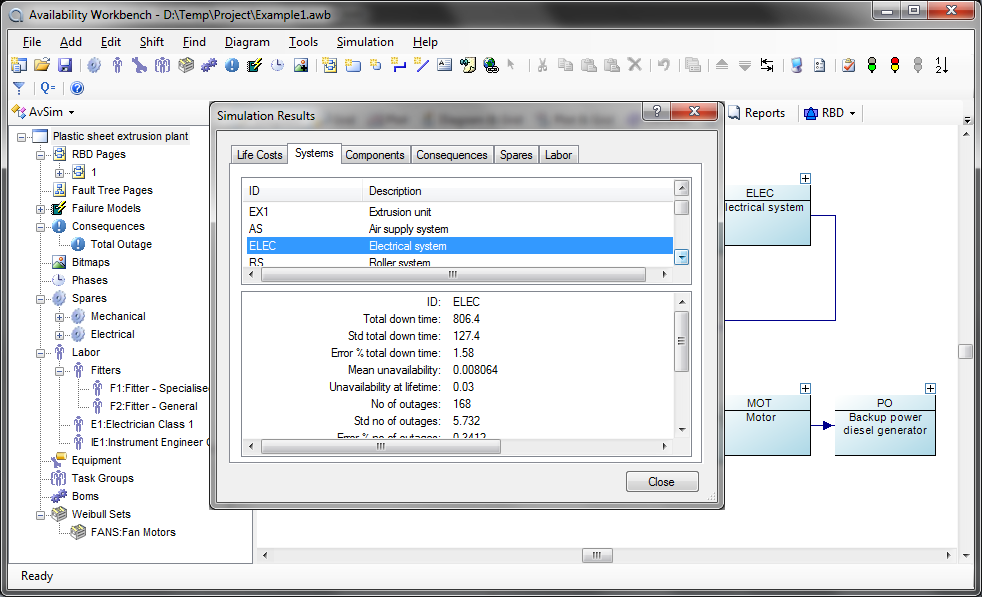Screen dimensions: 982x597
Task: Open the RBD dropdown beside Reports
Action: tap(830, 113)
